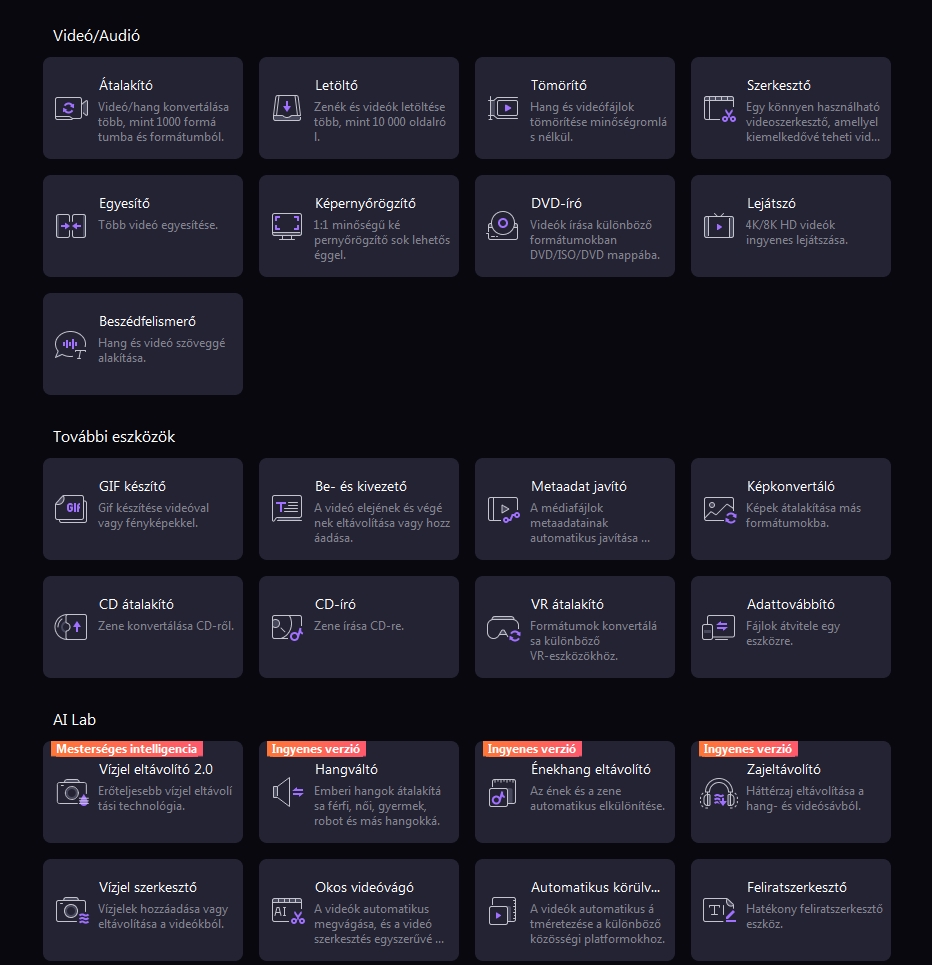
Task: Click the Hangváltó speaker icon
Action: coord(287,792)
